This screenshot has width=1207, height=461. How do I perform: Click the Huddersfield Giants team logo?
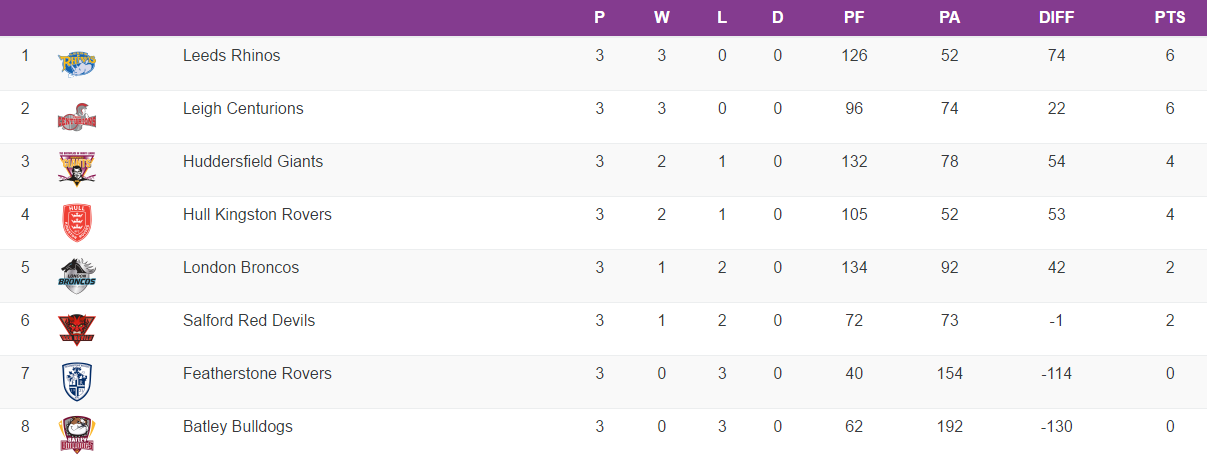[x=77, y=169]
